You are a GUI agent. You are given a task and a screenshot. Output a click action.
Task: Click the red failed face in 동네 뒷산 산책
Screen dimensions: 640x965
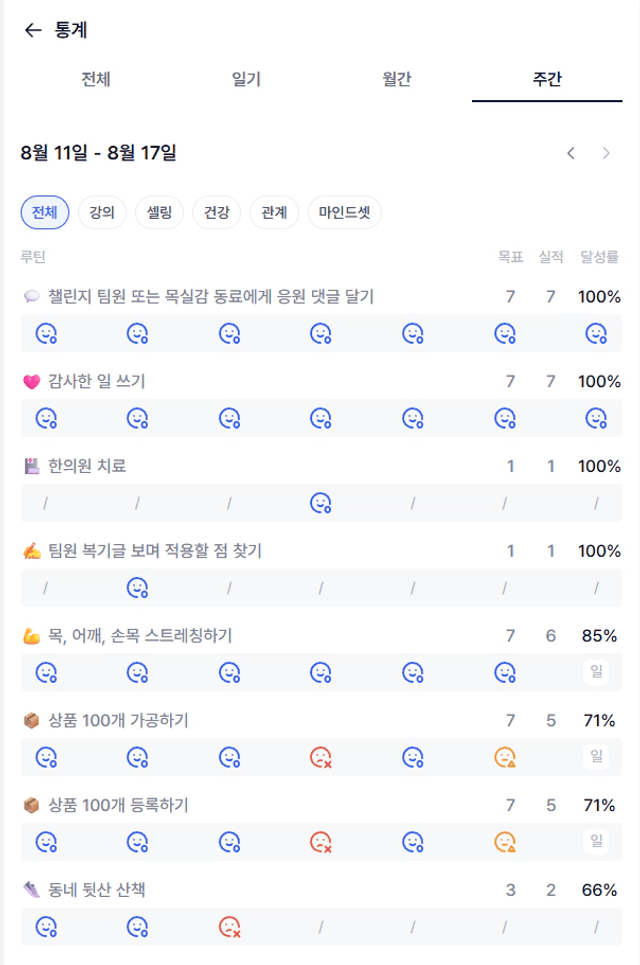(x=230, y=926)
